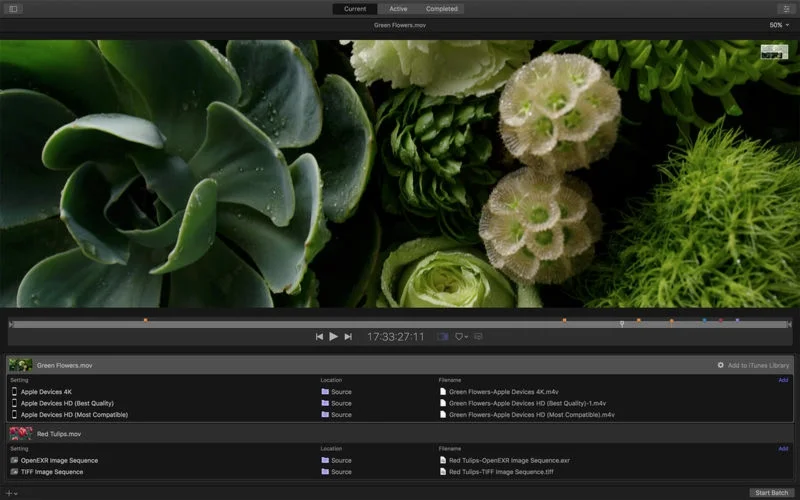This screenshot has width=800, height=500.
Task: Jump to the next marker
Action: click(x=348, y=337)
